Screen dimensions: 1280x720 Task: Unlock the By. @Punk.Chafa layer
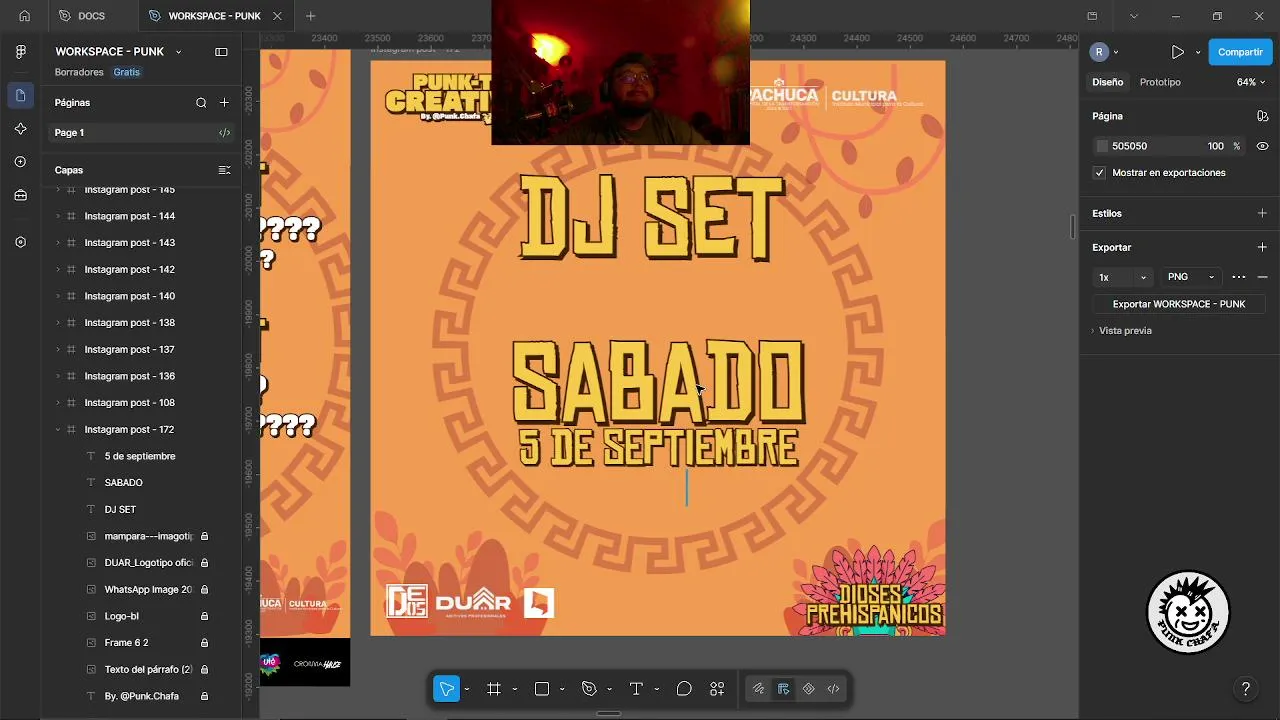click(x=204, y=696)
